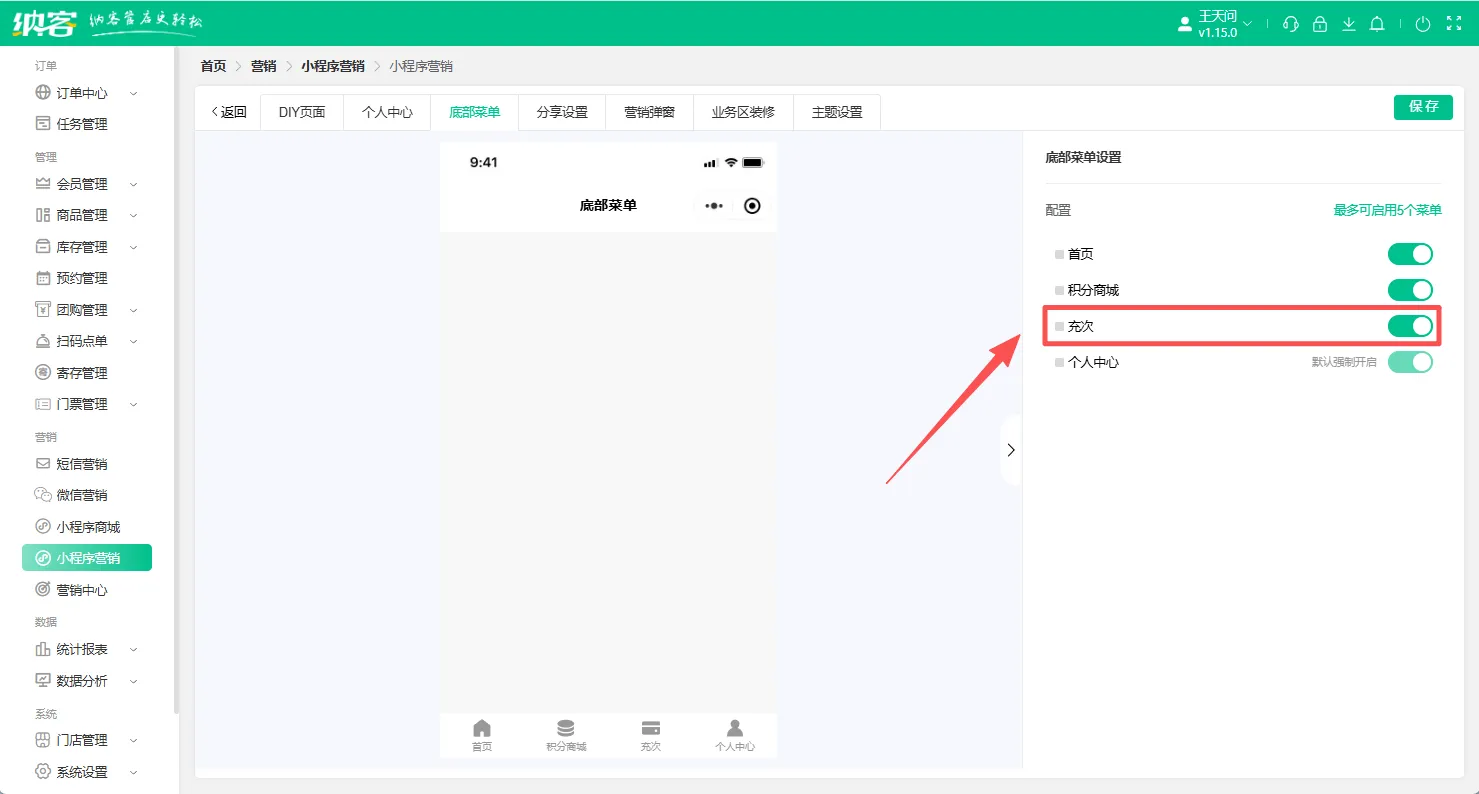Click the download icon in top bar

point(1349,24)
